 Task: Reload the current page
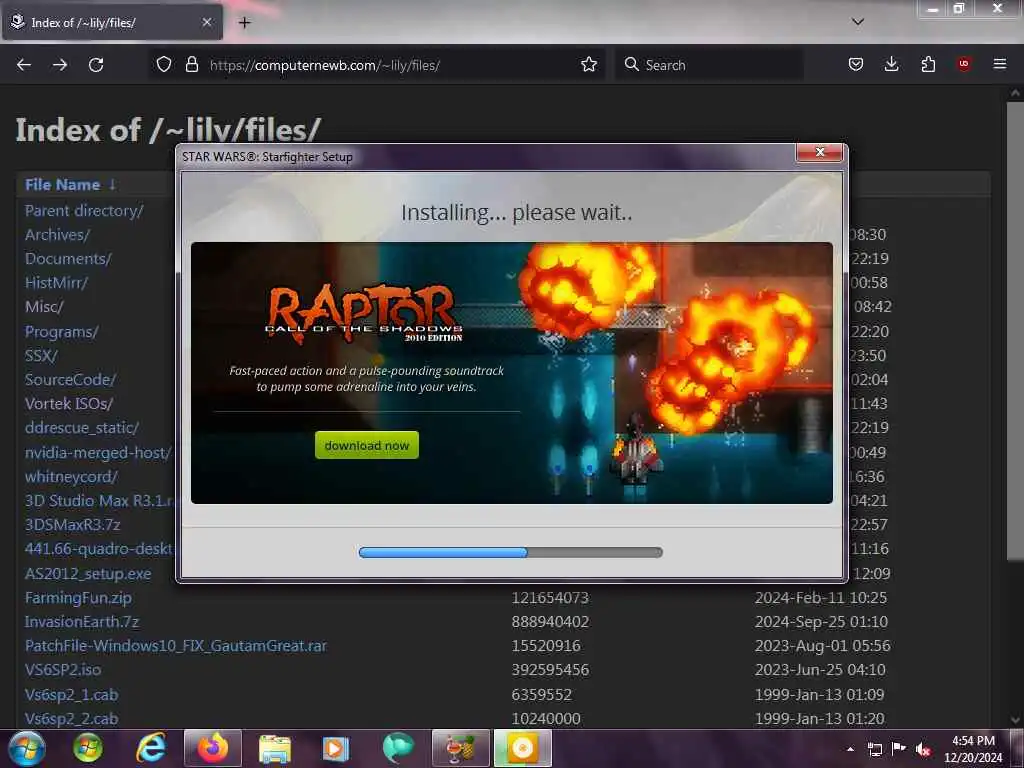96,65
